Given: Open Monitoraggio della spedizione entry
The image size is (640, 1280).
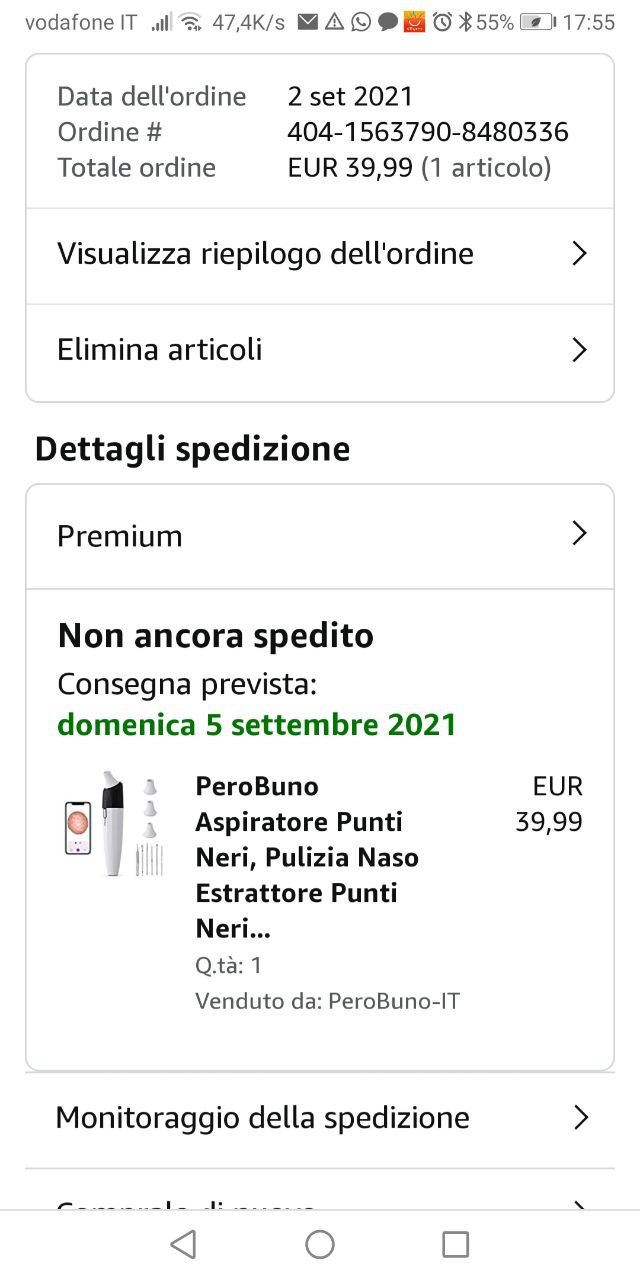Looking at the screenshot, I should pyautogui.click(x=262, y=1117).
